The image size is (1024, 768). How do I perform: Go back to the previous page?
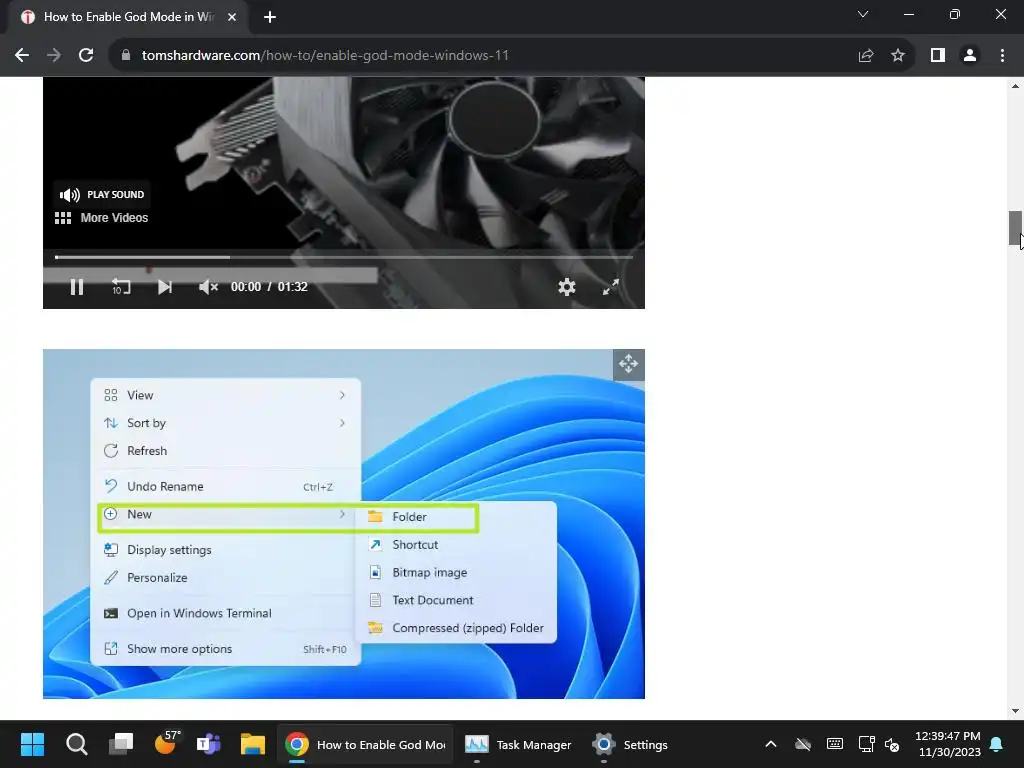(x=22, y=56)
